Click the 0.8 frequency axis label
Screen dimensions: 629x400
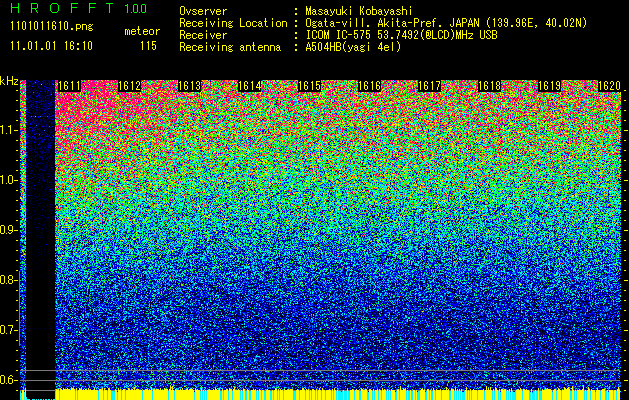point(9,280)
